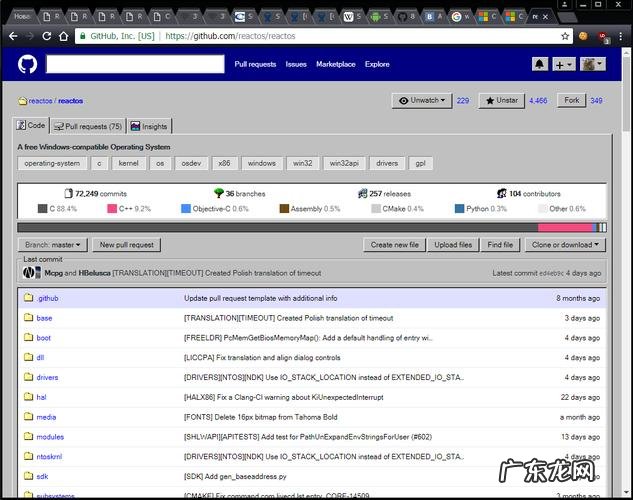Switch to the Pull requests (75) tab
The image size is (633, 500).
(87, 126)
